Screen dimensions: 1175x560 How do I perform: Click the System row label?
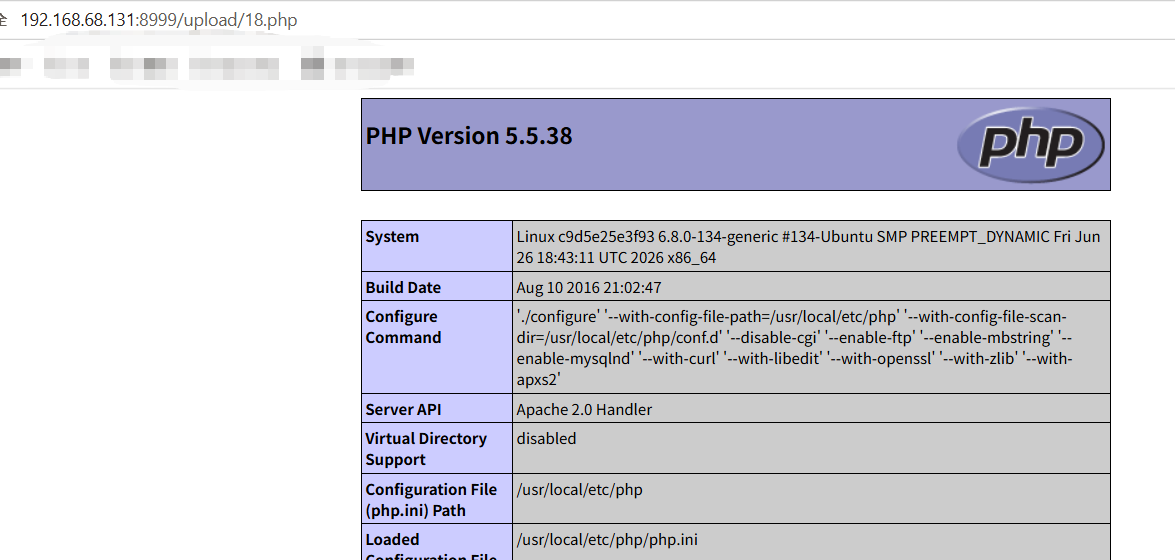[x=392, y=237]
